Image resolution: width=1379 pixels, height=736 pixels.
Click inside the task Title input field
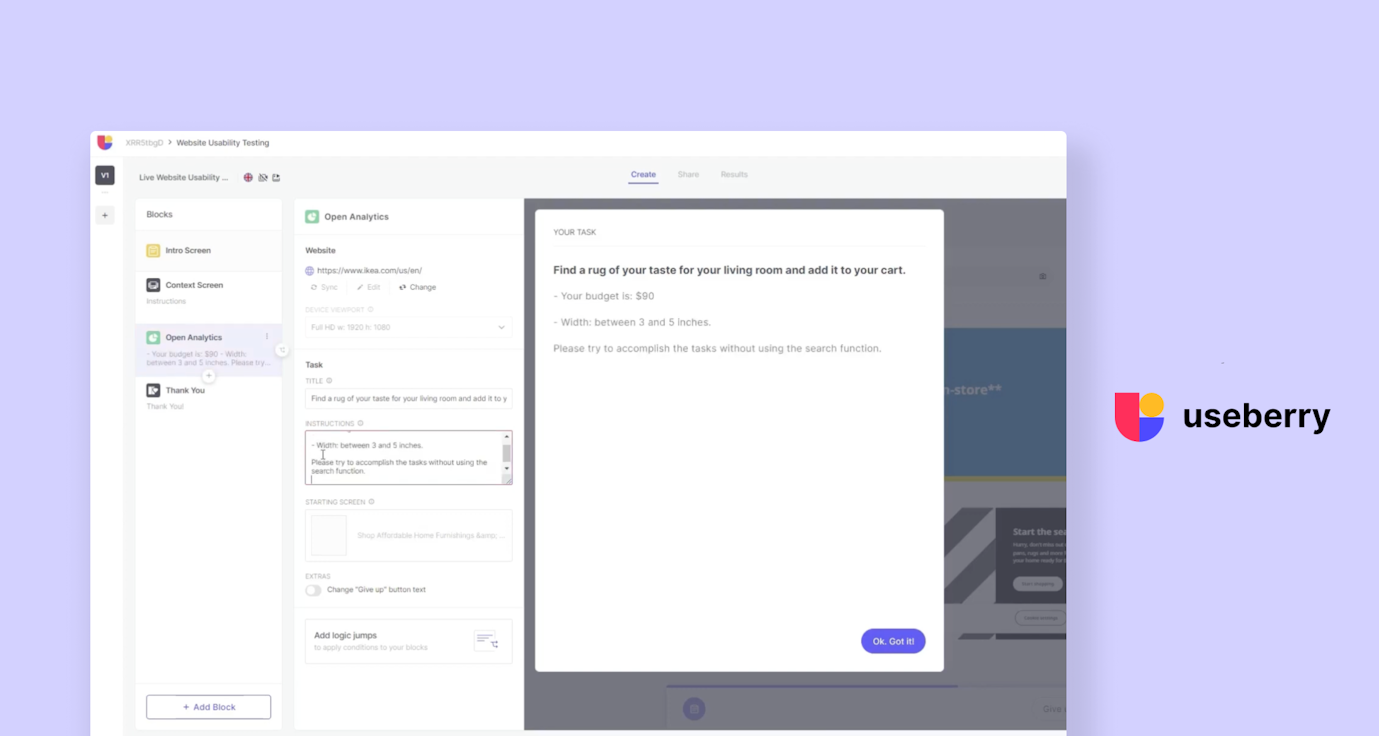point(408,399)
